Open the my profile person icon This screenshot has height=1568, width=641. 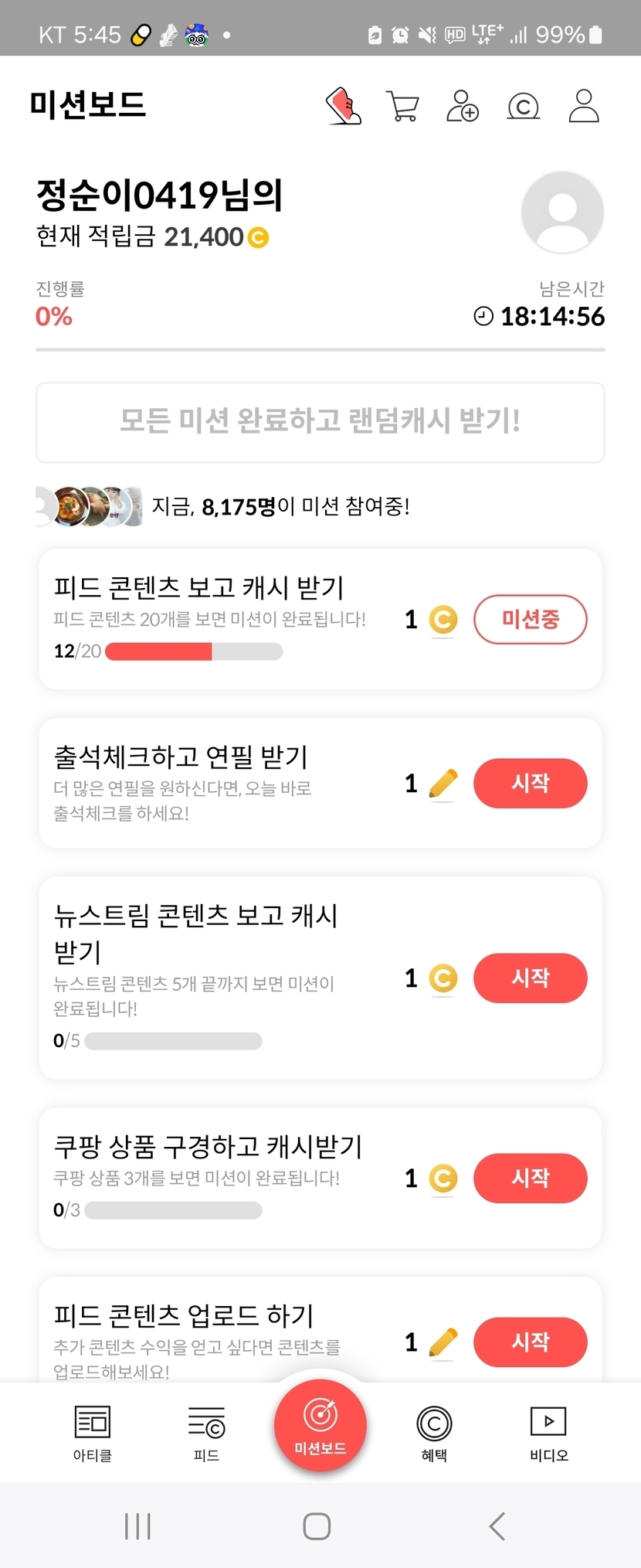point(584,106)
